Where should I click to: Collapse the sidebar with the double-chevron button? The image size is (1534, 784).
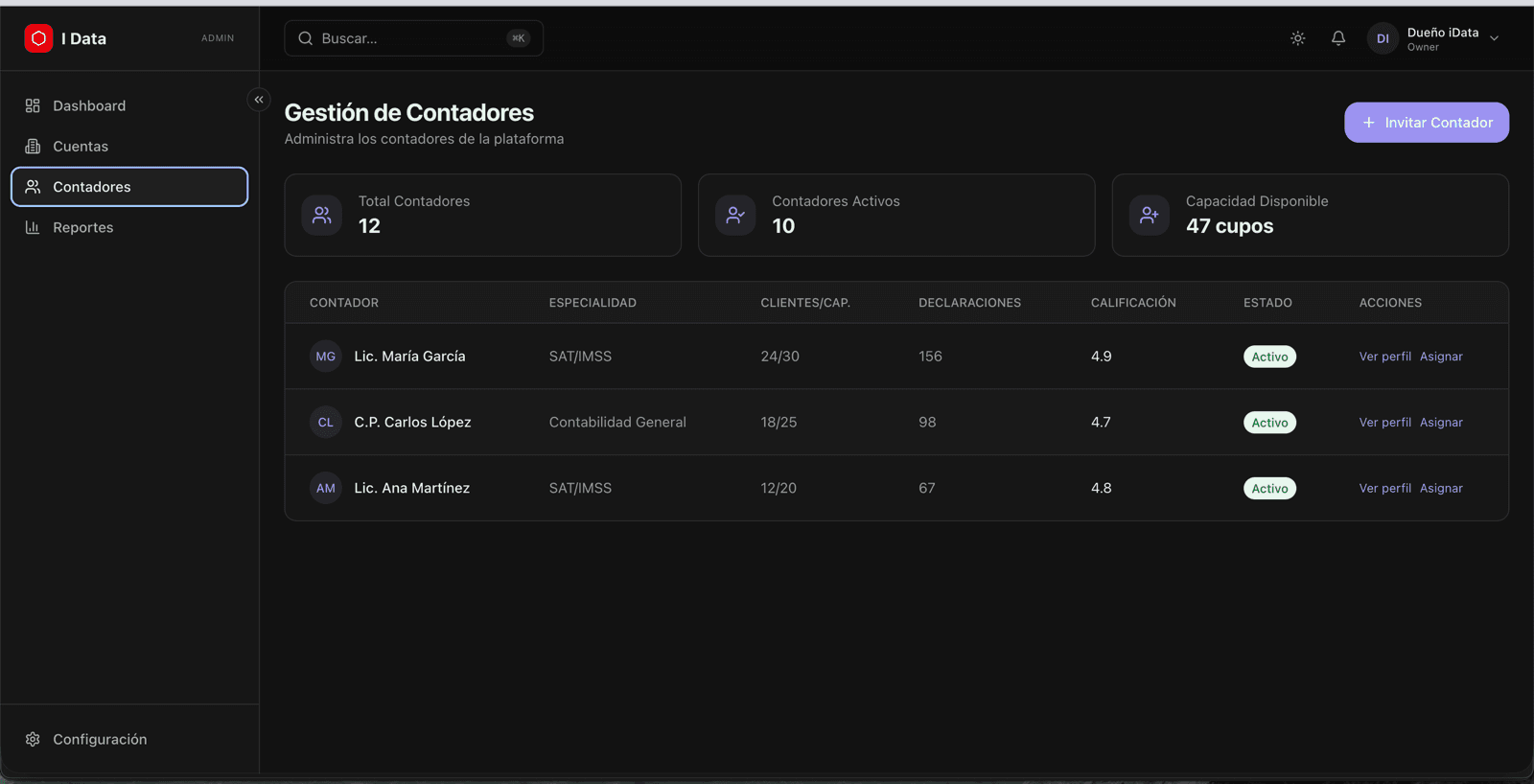pos(259,100)
